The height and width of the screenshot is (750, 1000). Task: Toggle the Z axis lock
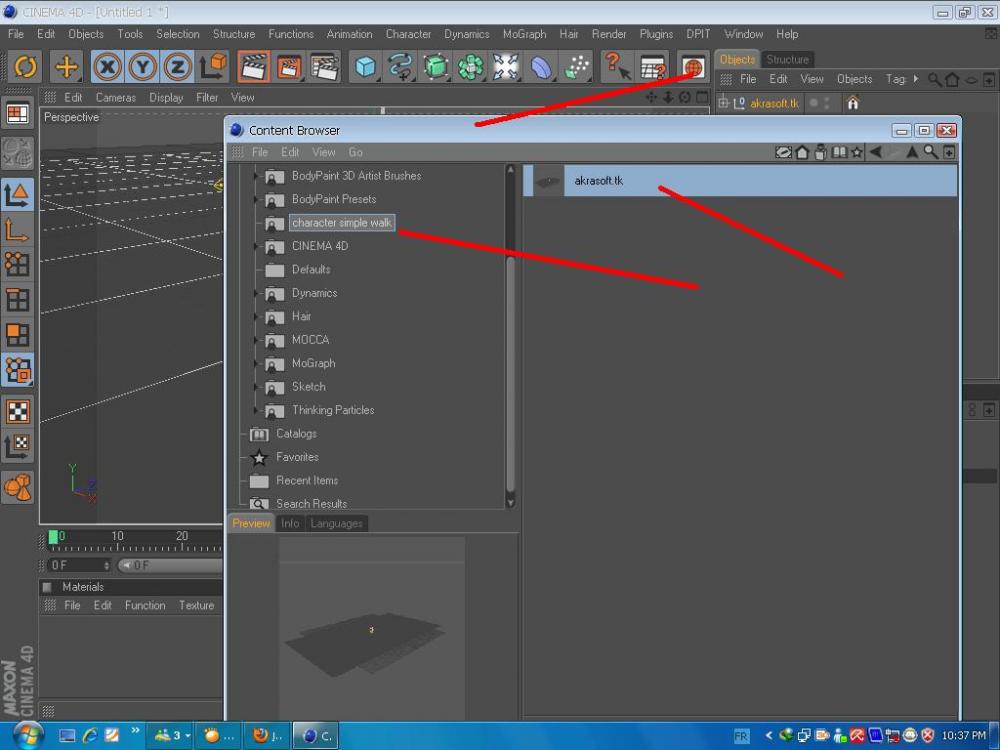(x=177, y=66)
